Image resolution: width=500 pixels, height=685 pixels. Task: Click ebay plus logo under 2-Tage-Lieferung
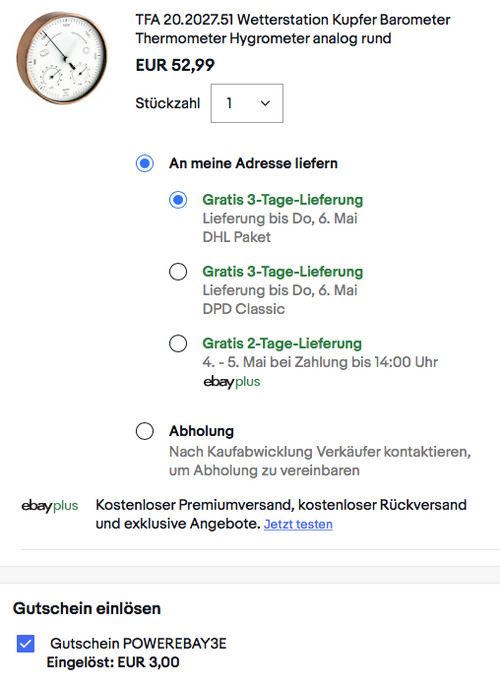(x=231, y=382)
